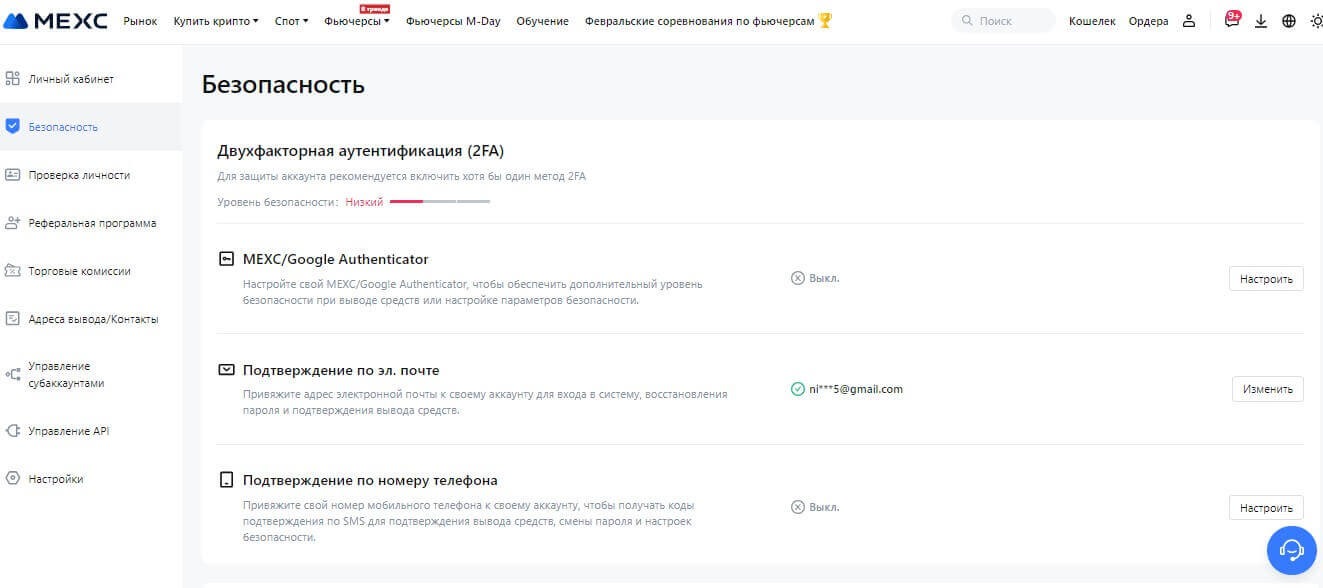
Task: Open language globe icon
Action: 1288,21
